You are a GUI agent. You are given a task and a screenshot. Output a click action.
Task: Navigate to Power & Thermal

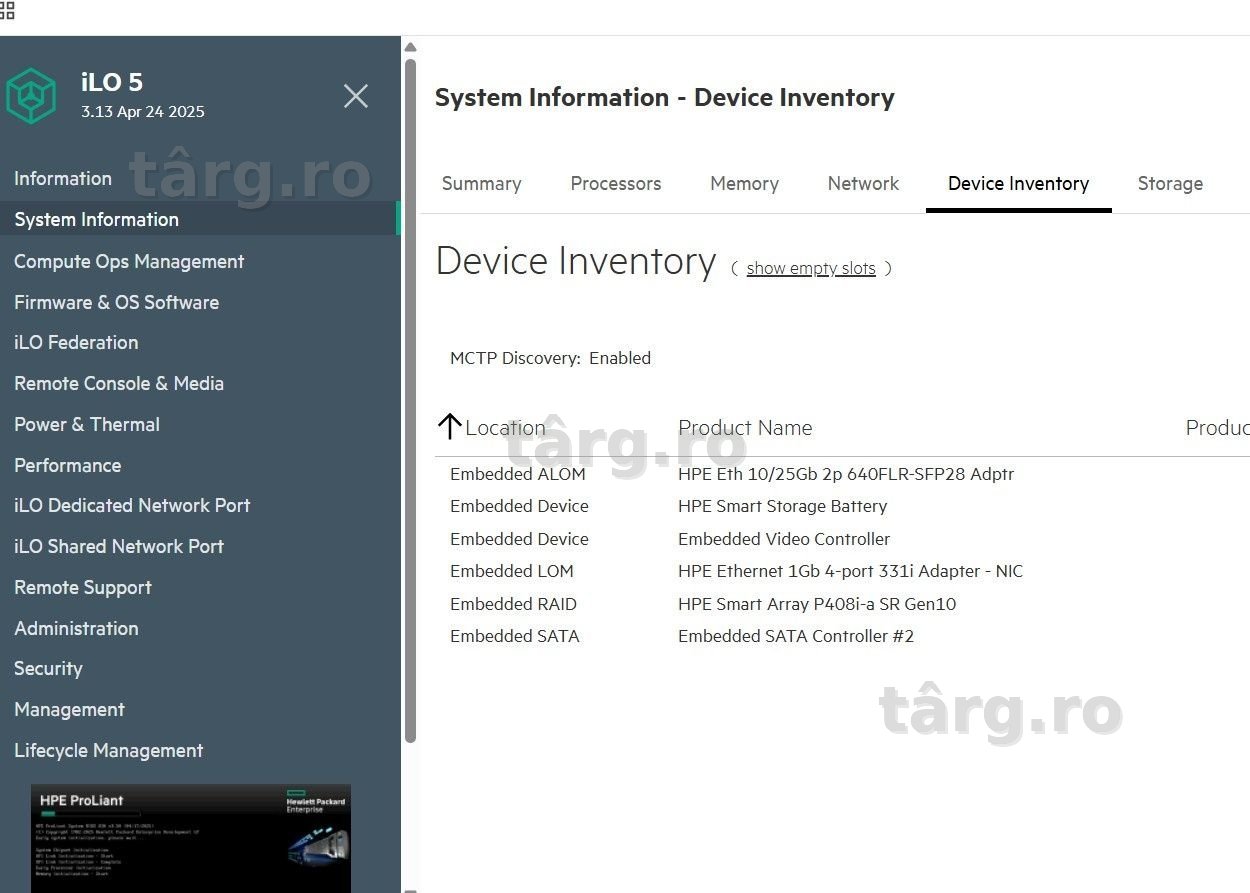tap(87, 424)
